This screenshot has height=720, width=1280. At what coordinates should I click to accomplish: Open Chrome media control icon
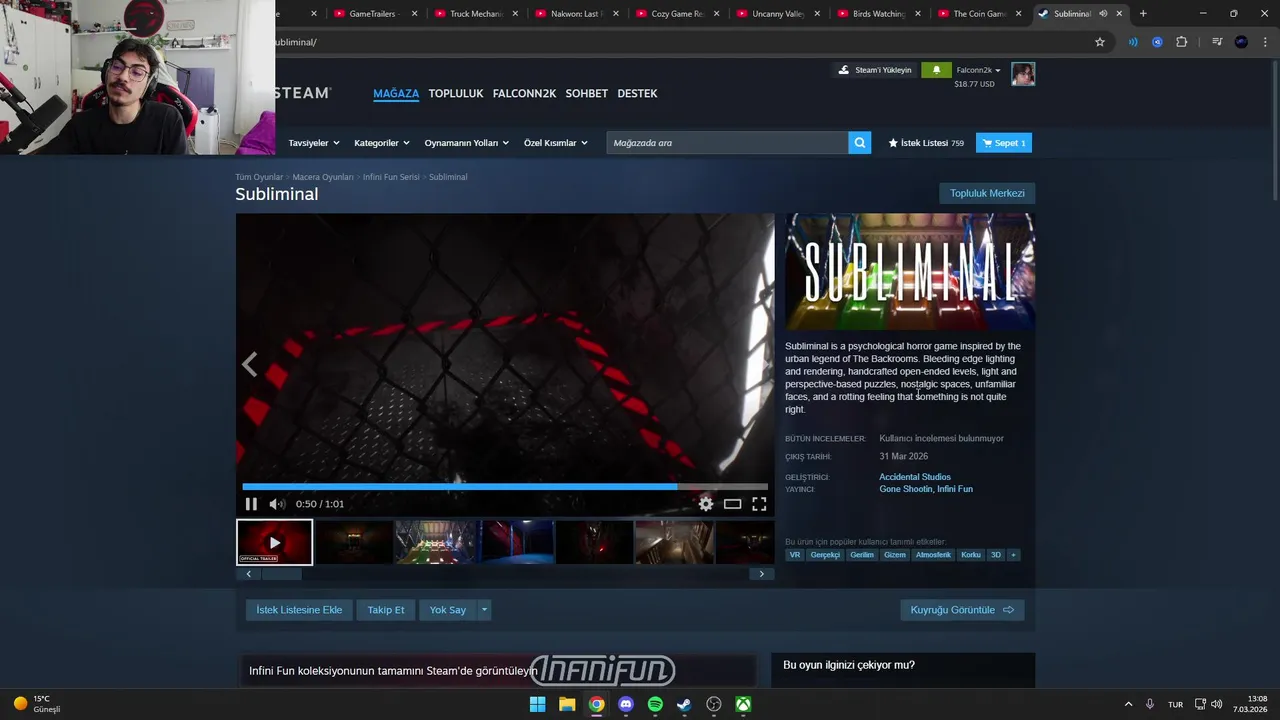coord(1217,42)
